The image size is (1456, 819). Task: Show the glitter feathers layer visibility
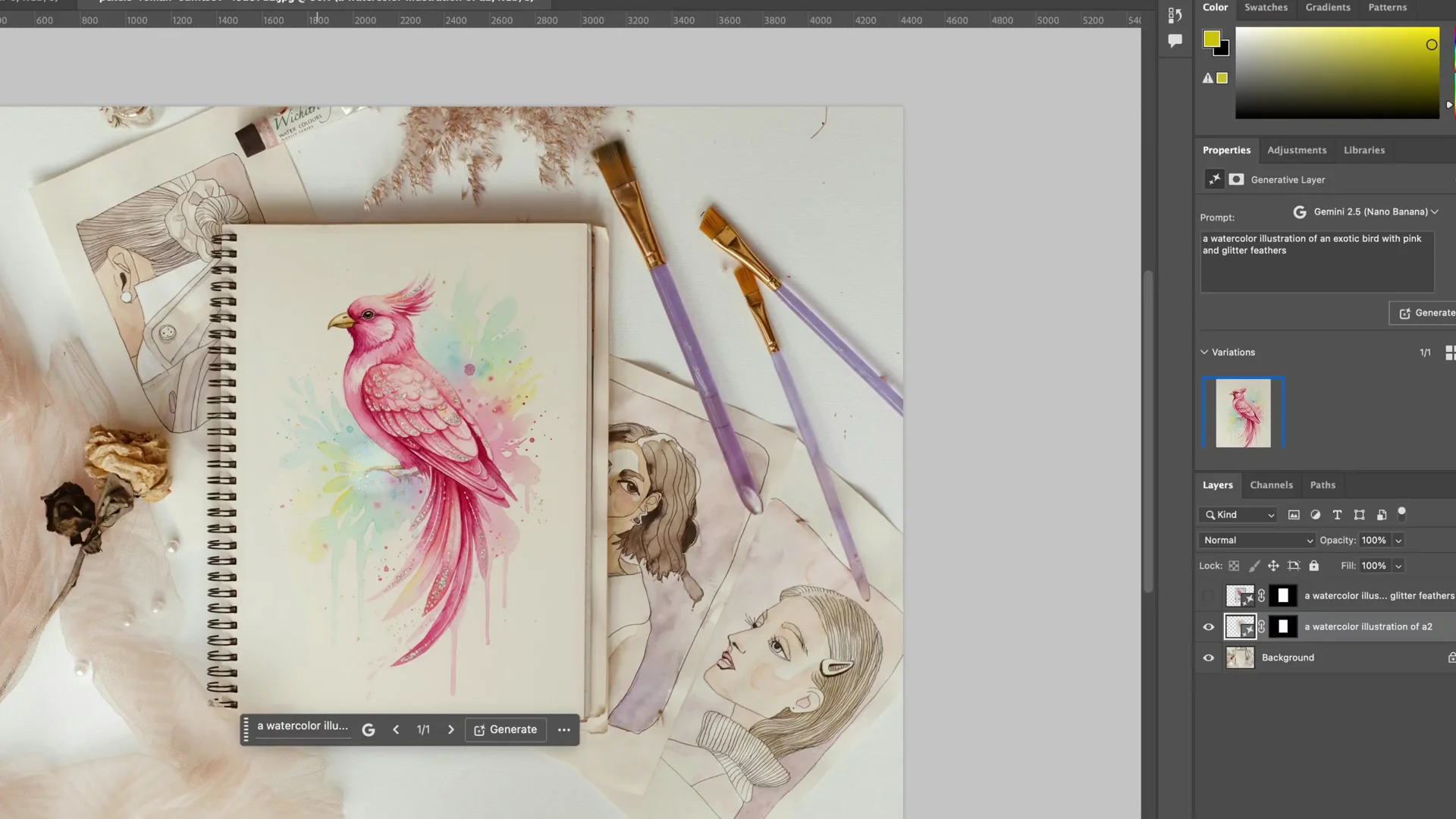click(1208, 596)
